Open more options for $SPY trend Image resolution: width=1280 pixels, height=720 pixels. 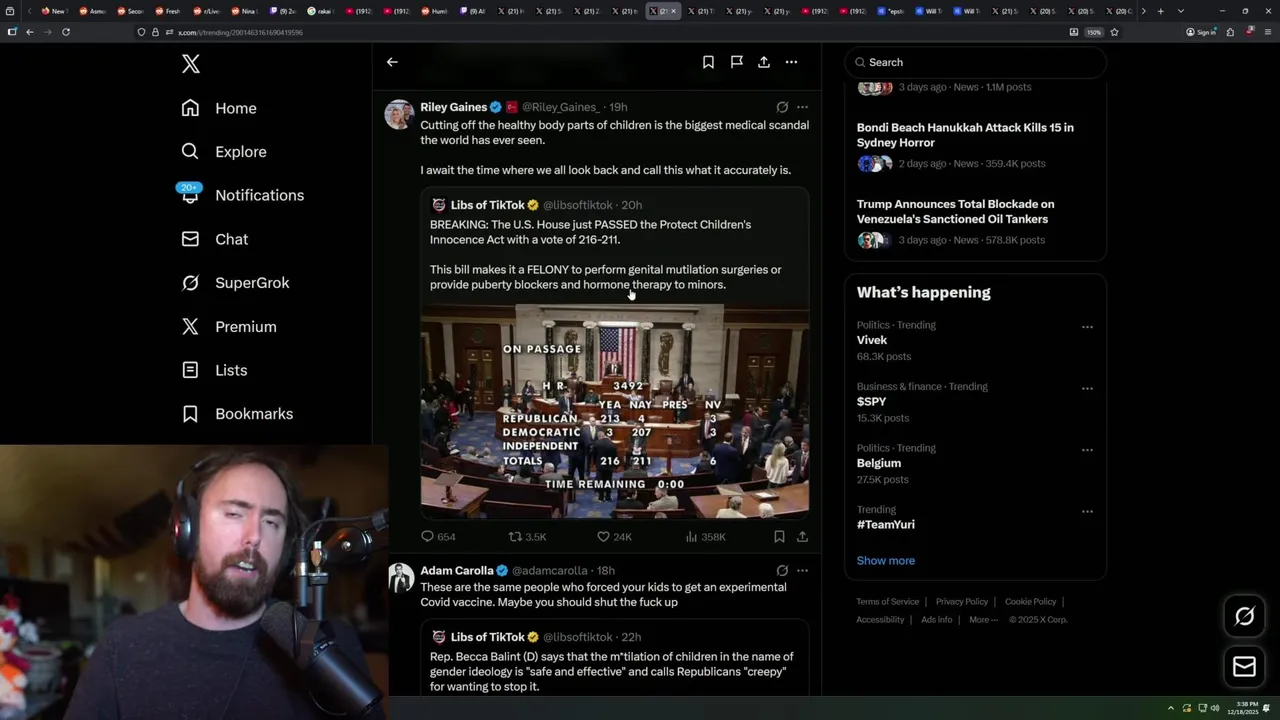click(x=1087, y=388)
